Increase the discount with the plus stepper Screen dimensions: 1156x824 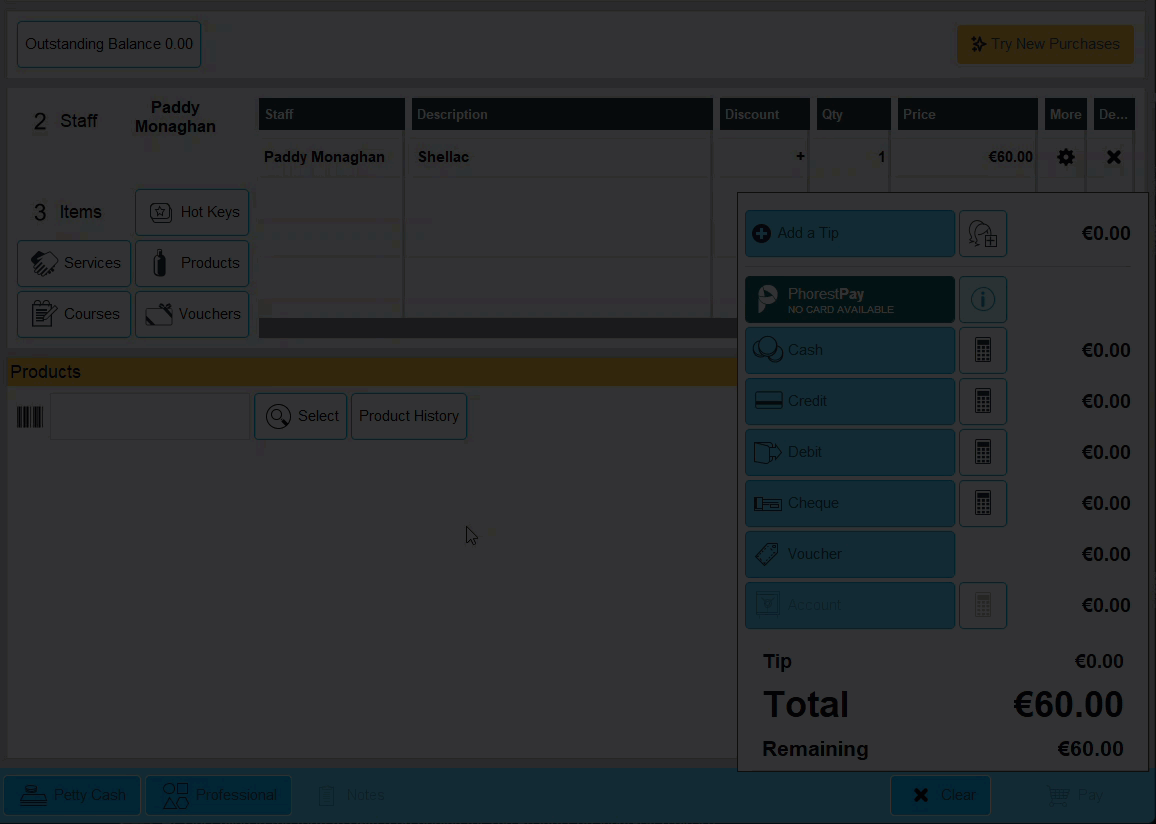click(799, 157)
